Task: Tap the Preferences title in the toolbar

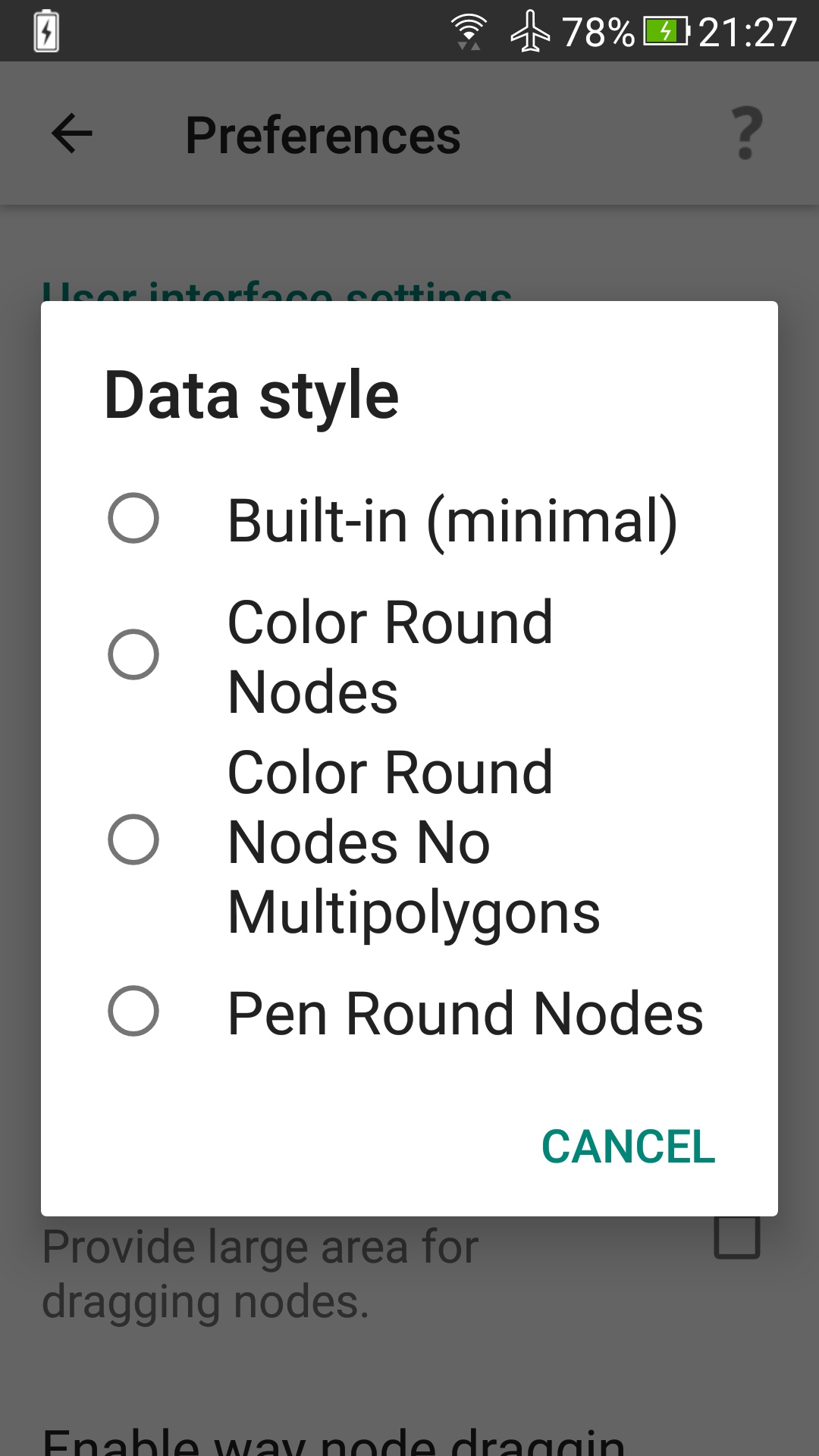Action: (x=324, y=135)
